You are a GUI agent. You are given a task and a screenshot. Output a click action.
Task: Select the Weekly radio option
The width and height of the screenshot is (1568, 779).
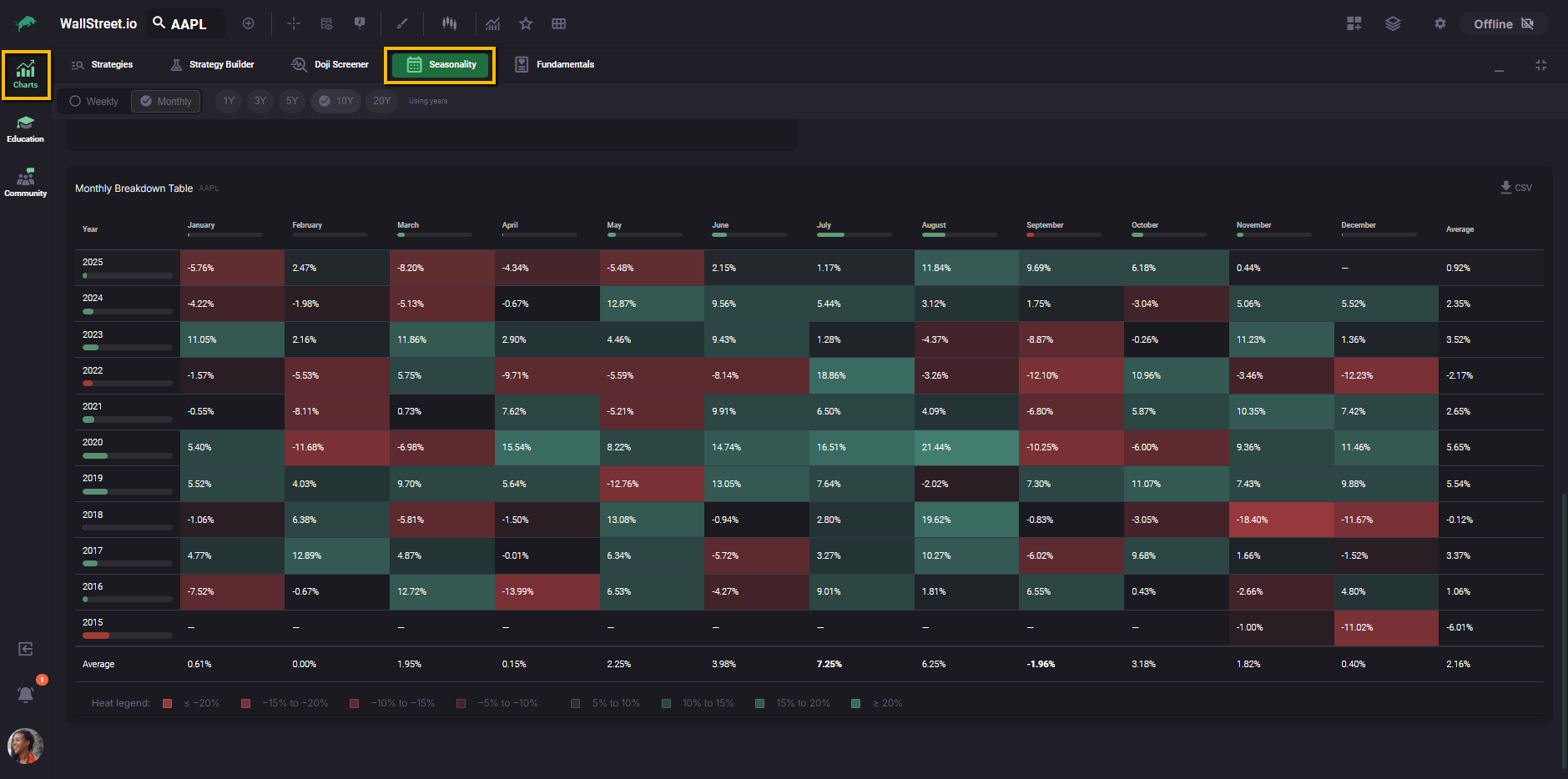tap(93, 101)
